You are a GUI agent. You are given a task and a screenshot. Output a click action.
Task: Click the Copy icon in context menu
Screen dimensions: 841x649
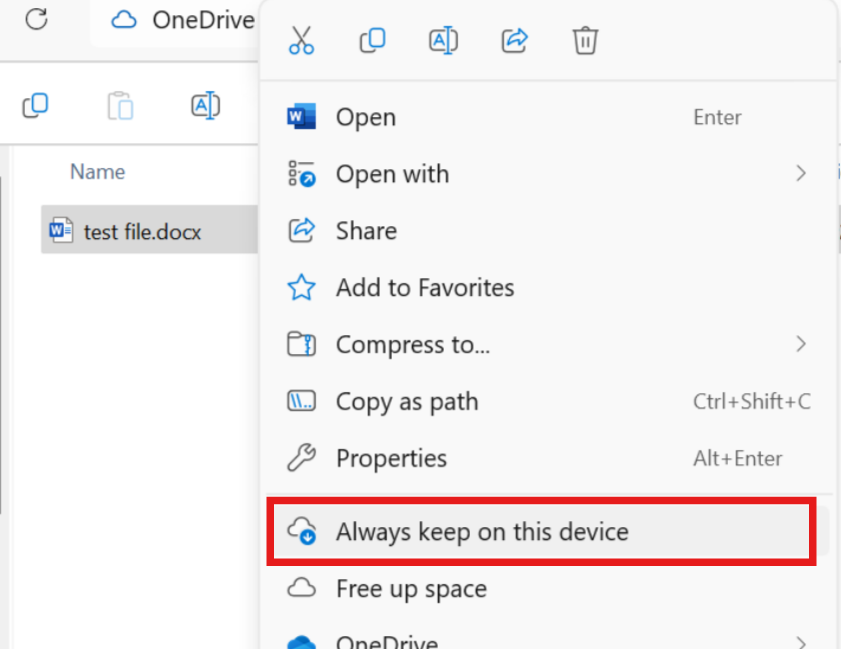372,40
